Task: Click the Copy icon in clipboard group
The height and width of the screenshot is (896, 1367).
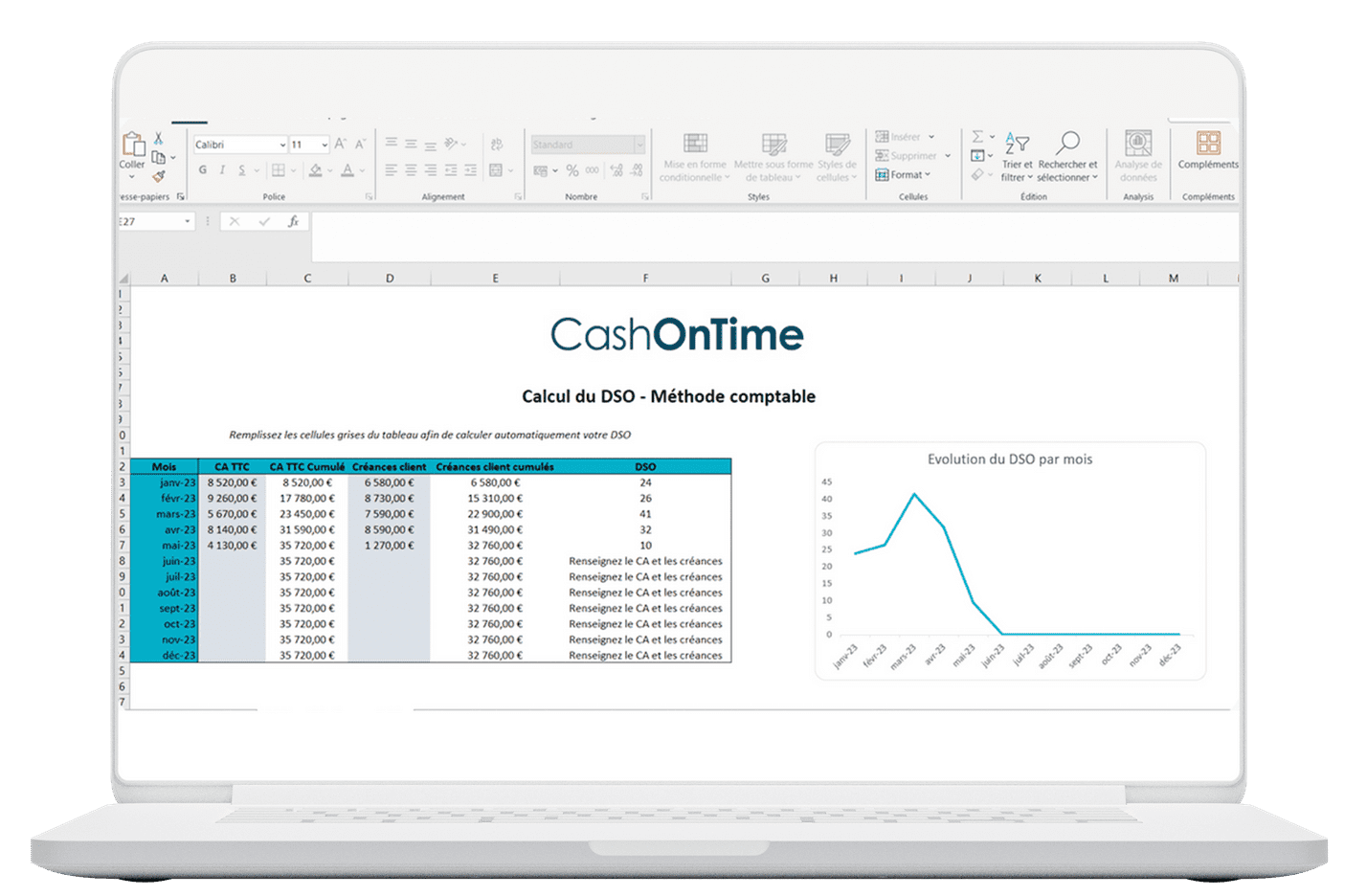Action: point(159,158)
